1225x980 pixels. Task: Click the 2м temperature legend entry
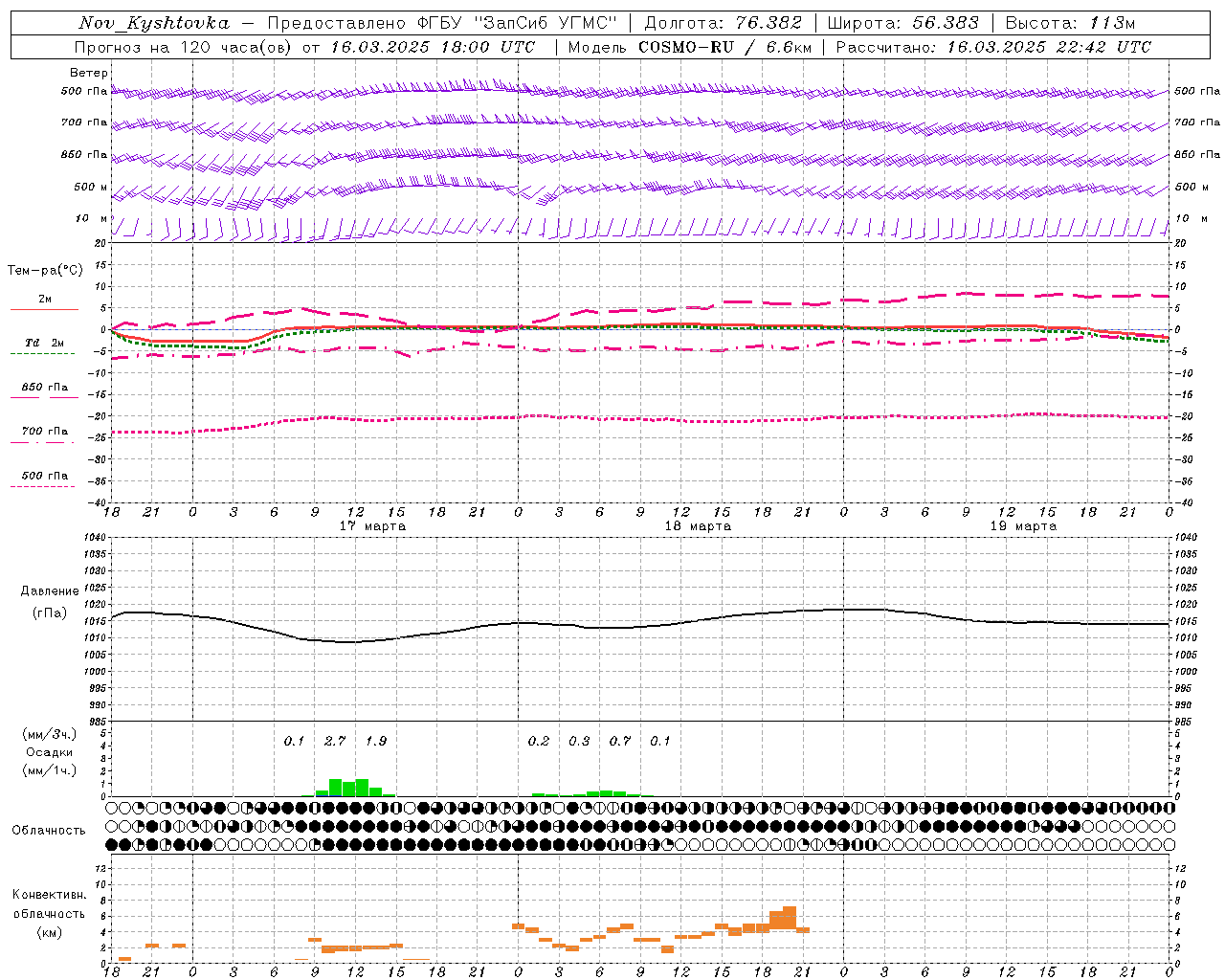point(45,300)
